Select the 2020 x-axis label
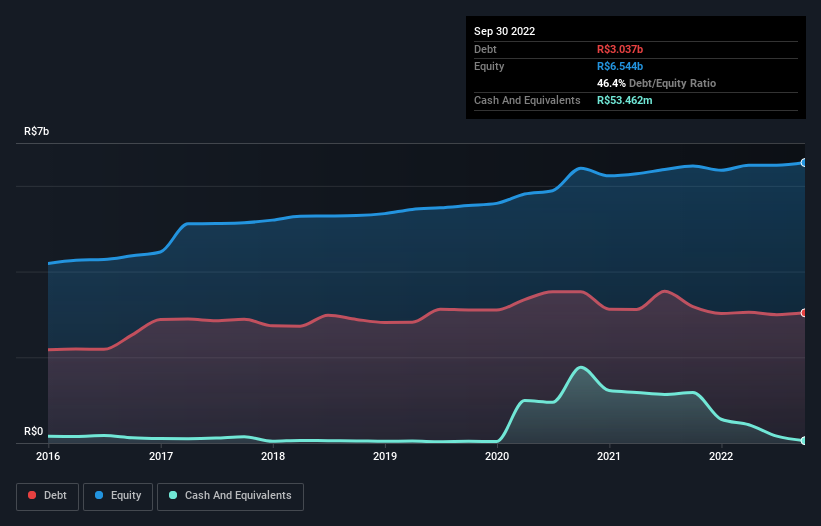Screen dimensions: 821x526 click(497, 456)
